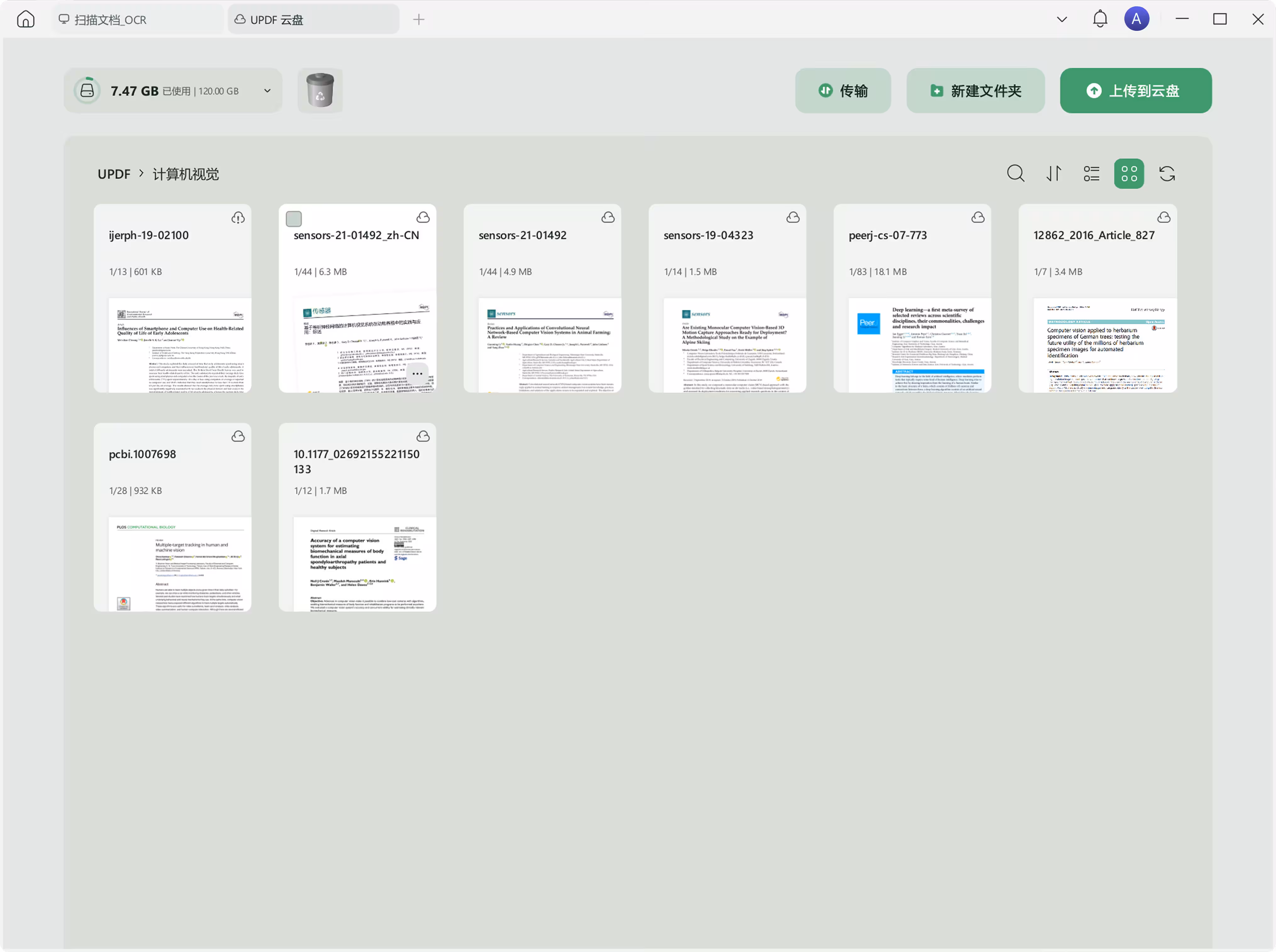Screen dimensions: 1276x952
Task: Switch to list view
Action: pos(1091,173)
